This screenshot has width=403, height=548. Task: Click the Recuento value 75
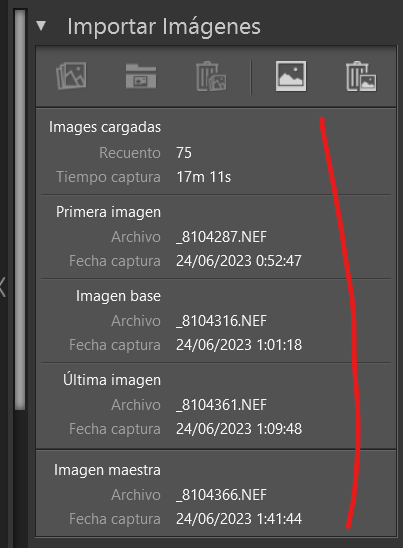[184, 153]
